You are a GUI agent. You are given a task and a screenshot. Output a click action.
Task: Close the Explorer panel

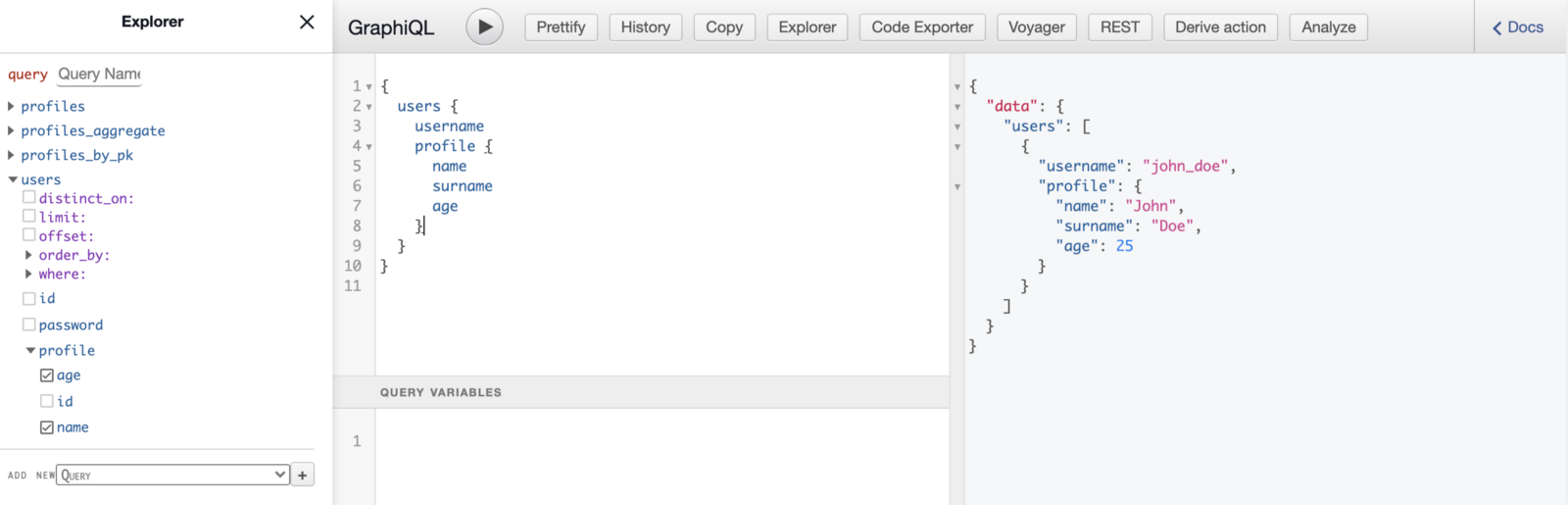(307, 22)
